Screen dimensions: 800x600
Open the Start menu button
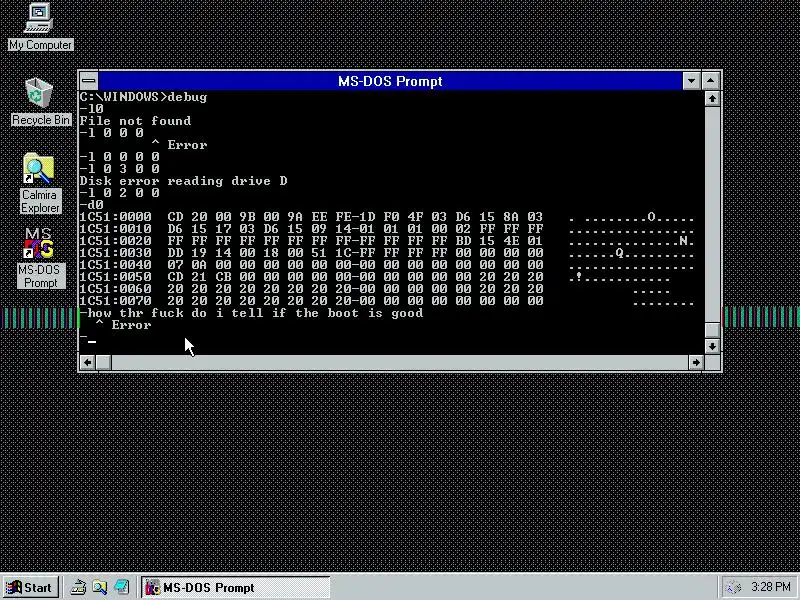coord(31,587)
